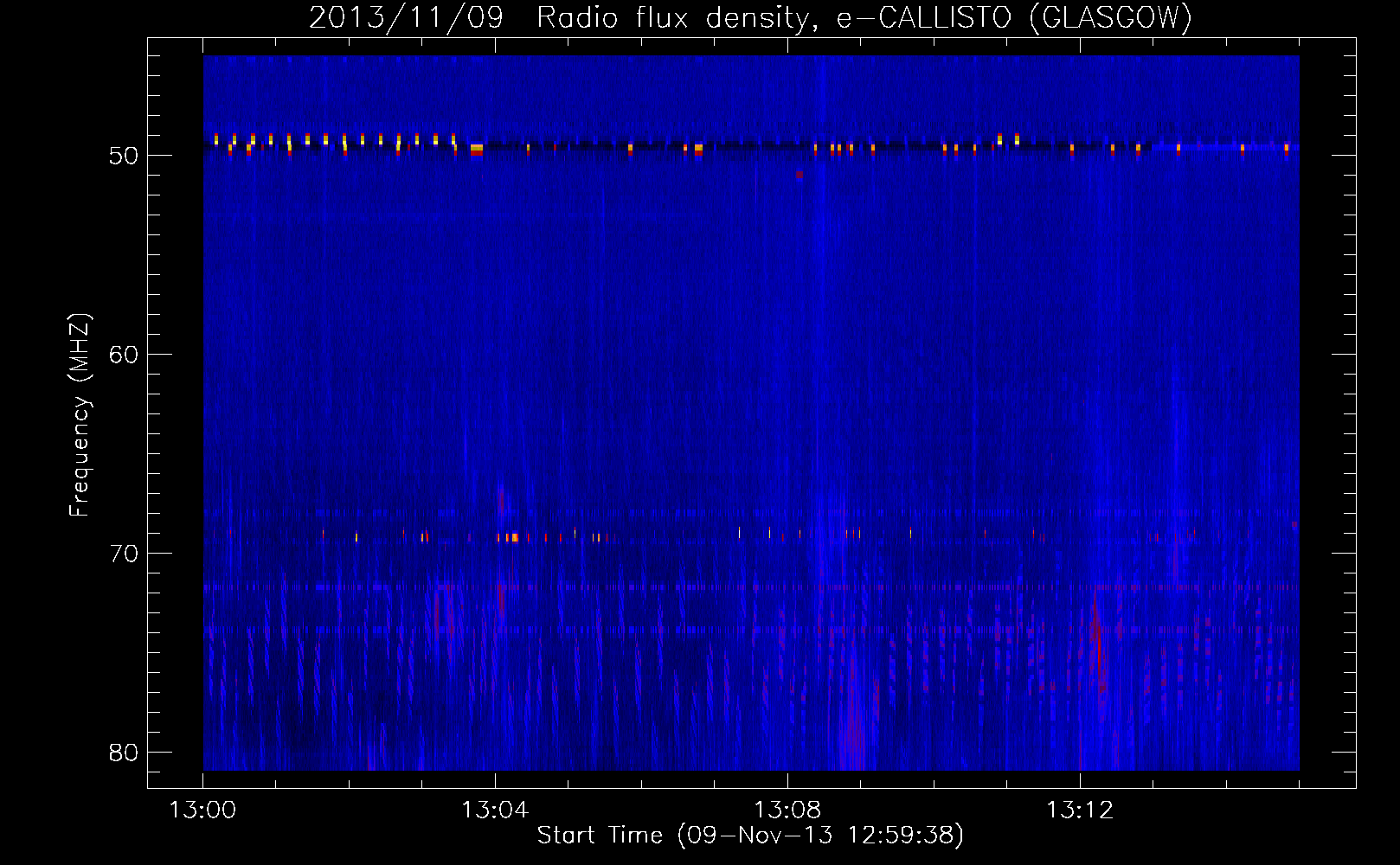Click the "Start Time (09-Nov-13 12:59:38)" label

tap(750, 836)
